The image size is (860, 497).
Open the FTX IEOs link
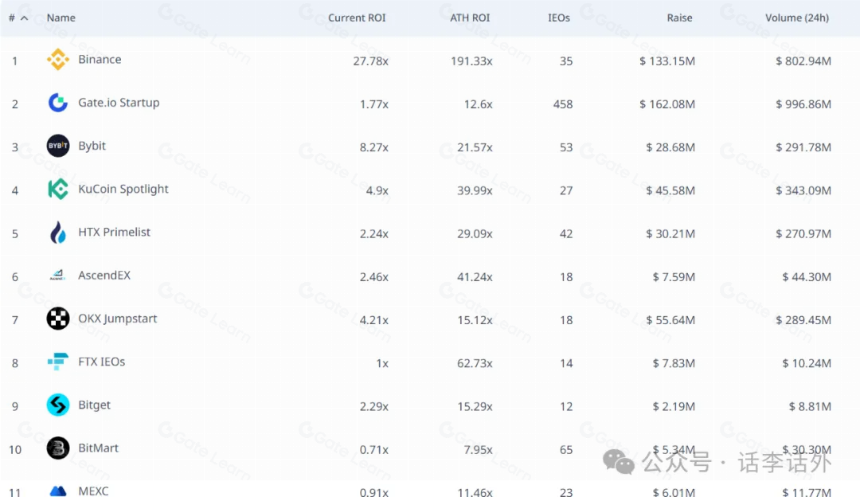[x=101, y=362]
